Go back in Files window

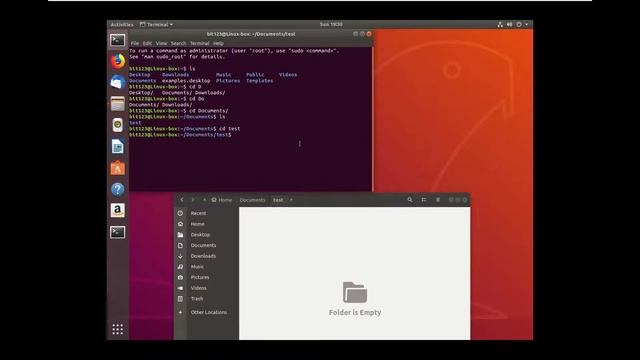[182, 200]
